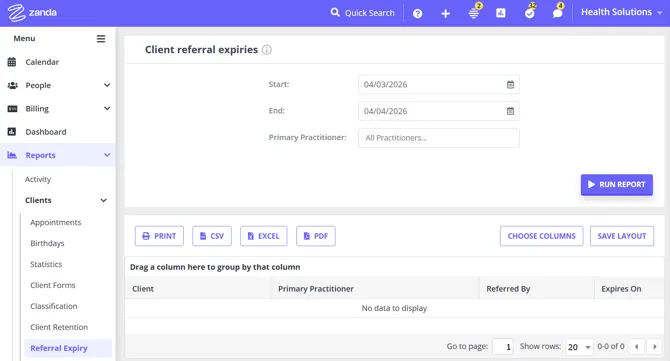Go to next page arrow
Viewport: 670px width, 361px height.
[x=655, y=346]
